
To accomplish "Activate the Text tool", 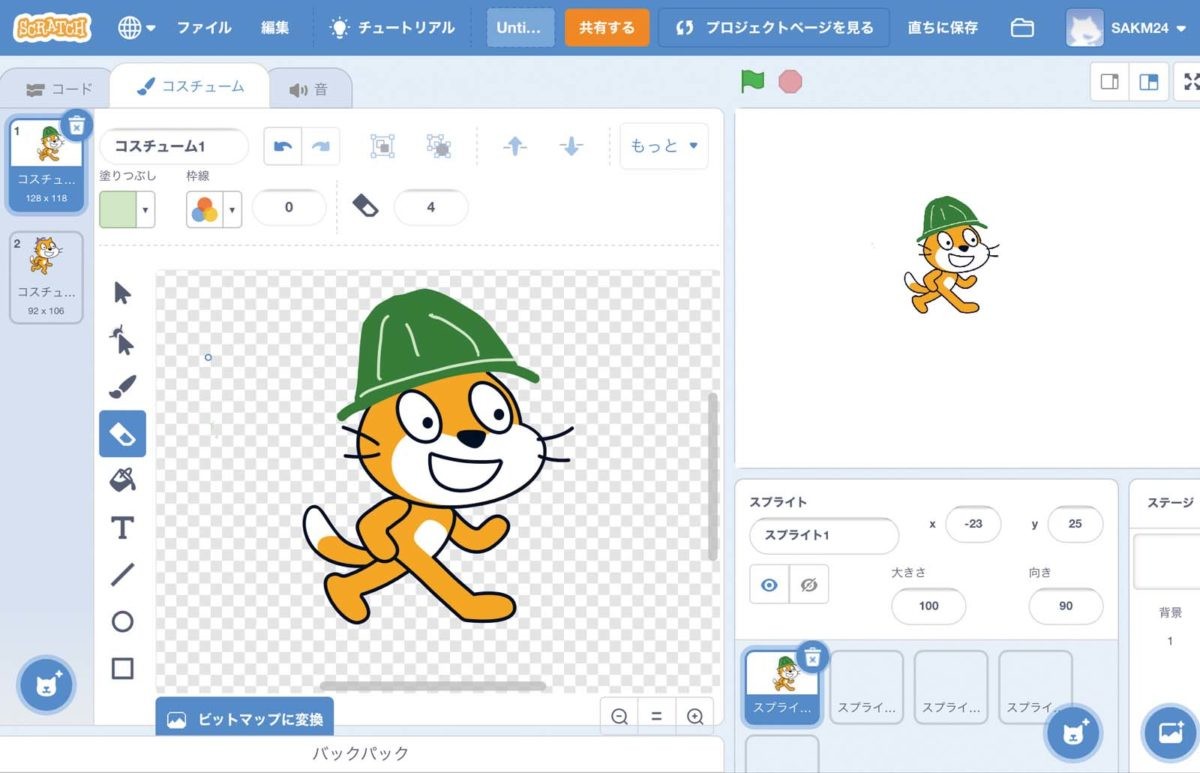I will coord(122,528).
